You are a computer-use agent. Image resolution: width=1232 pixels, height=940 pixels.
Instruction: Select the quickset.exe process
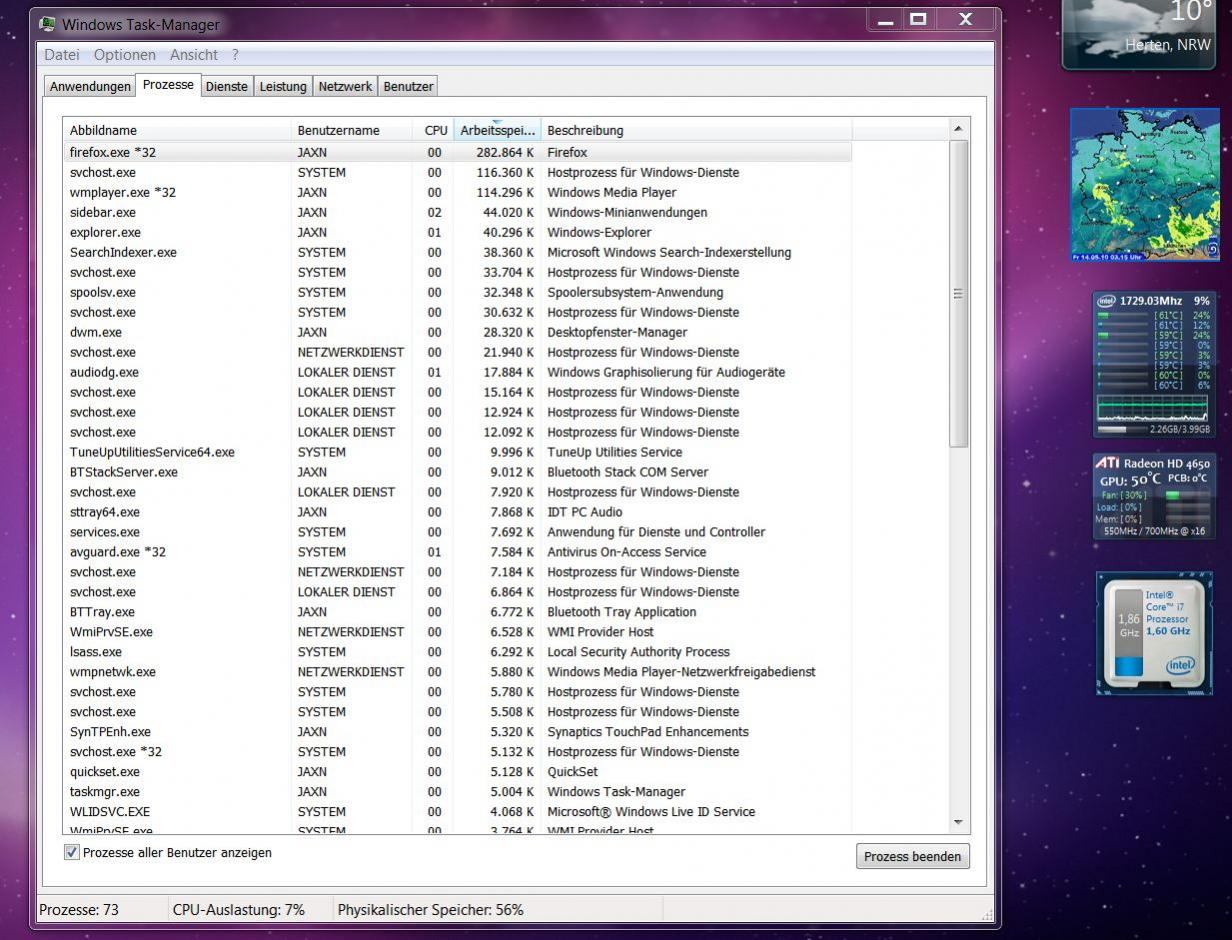[x=457, y=772]
